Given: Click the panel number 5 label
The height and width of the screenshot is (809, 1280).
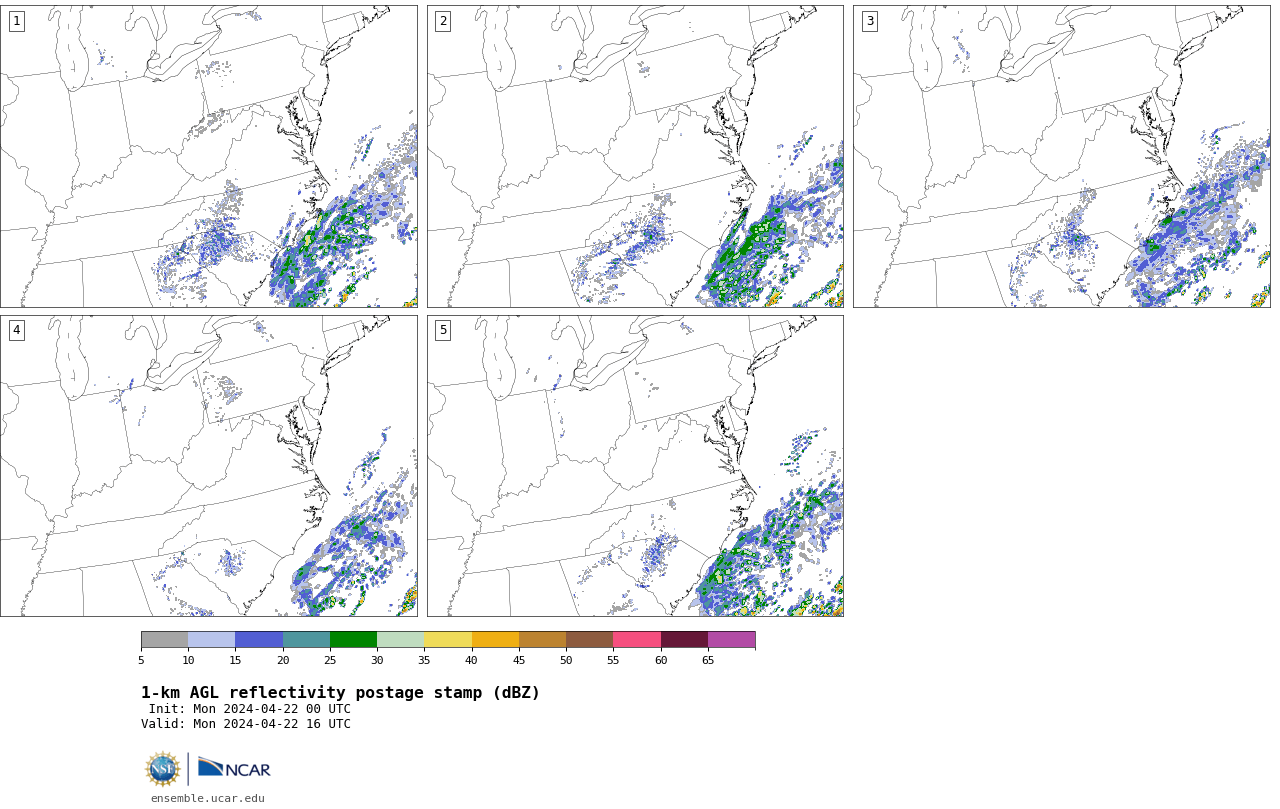Looking at the screenshot, I should point(443,330).
